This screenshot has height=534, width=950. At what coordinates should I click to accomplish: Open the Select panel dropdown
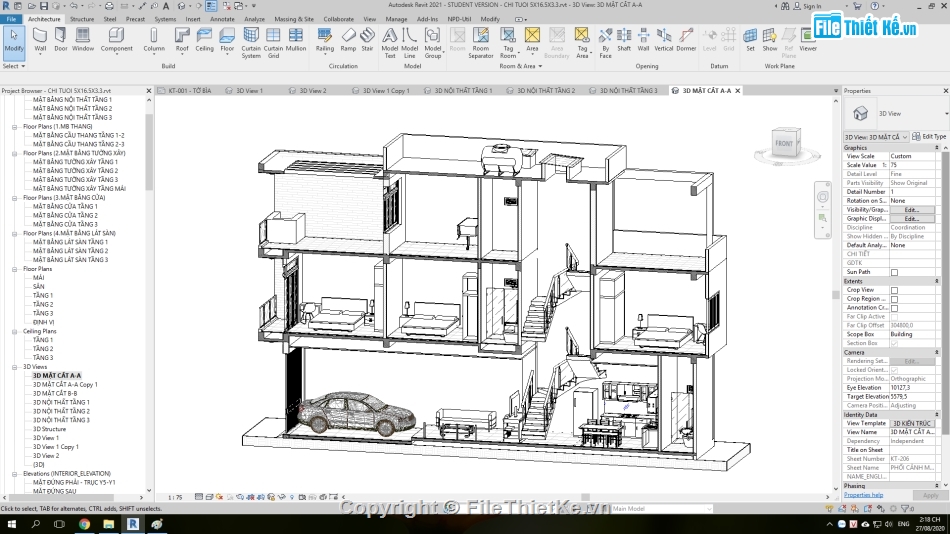[x=13, y=65]
